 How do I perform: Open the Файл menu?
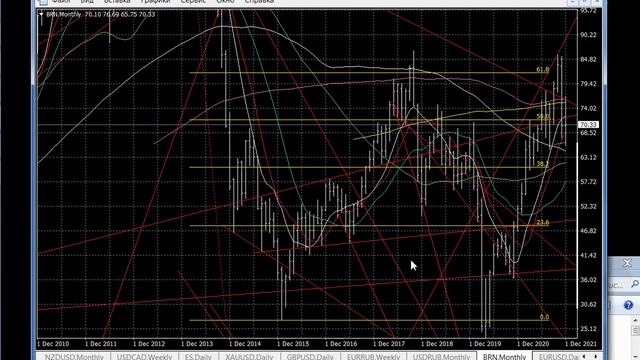60,2
